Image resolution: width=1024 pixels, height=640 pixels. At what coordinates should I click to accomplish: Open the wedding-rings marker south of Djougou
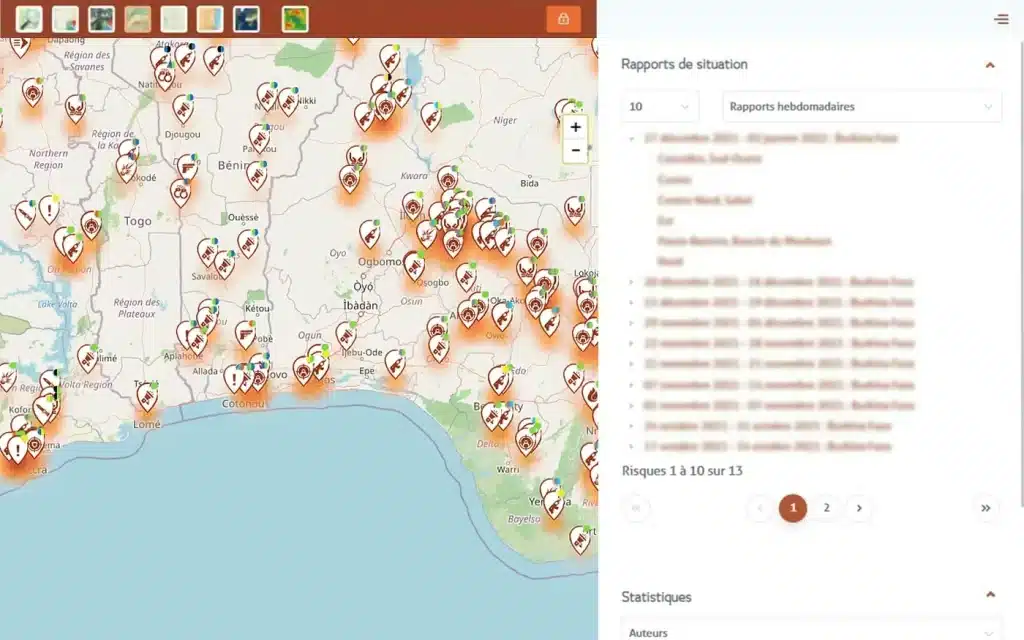181,193
